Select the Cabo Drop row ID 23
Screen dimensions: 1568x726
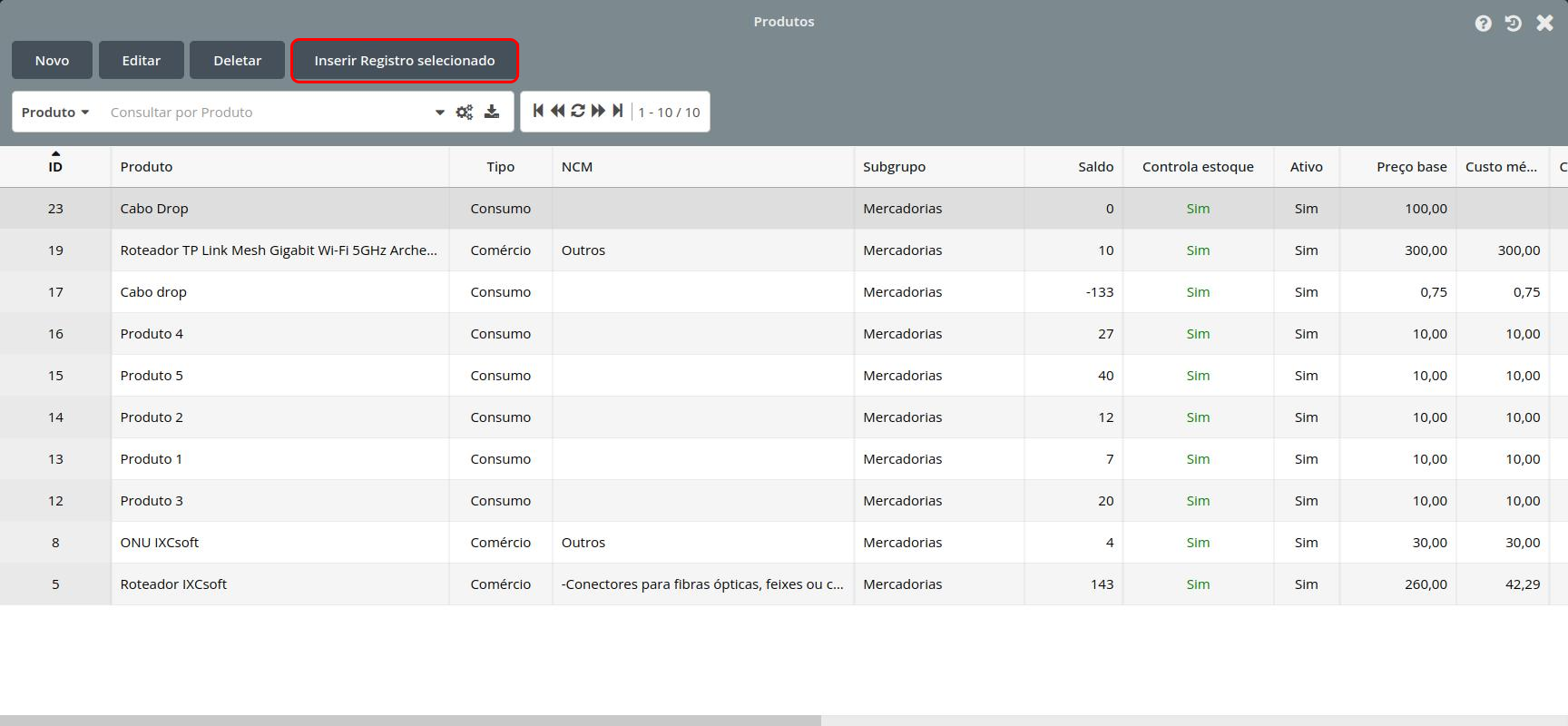pyautogui.click(x=784, y=209)
